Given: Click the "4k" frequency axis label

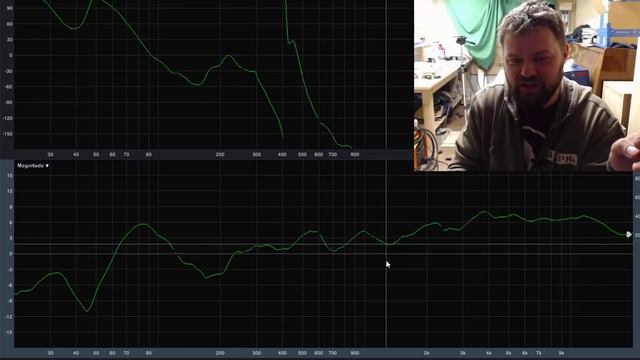Looking at the screenshot, I should coord(489,353).
